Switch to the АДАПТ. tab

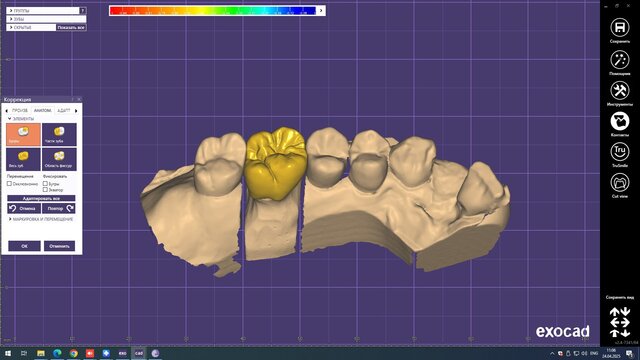coord(64,111)
